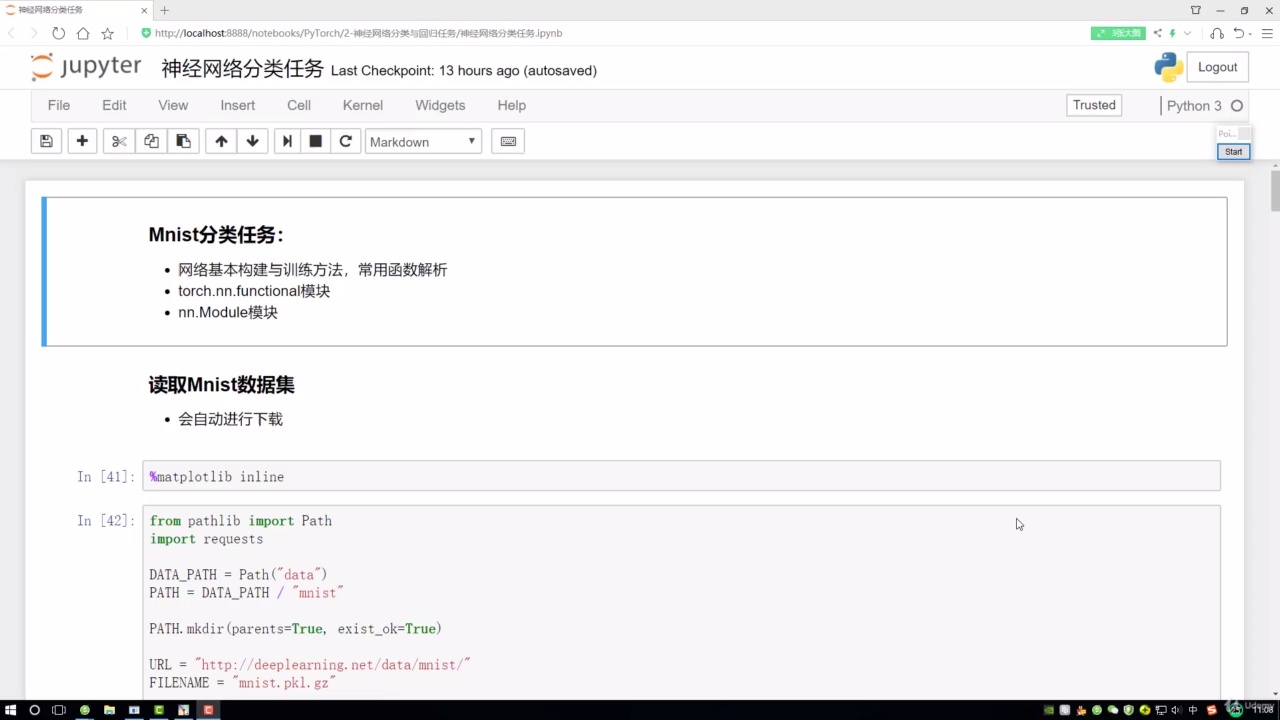The width and height of the screenshot is (1280, 720).
Task: Expand the browser menu chevron
Action: (1187, 33)
